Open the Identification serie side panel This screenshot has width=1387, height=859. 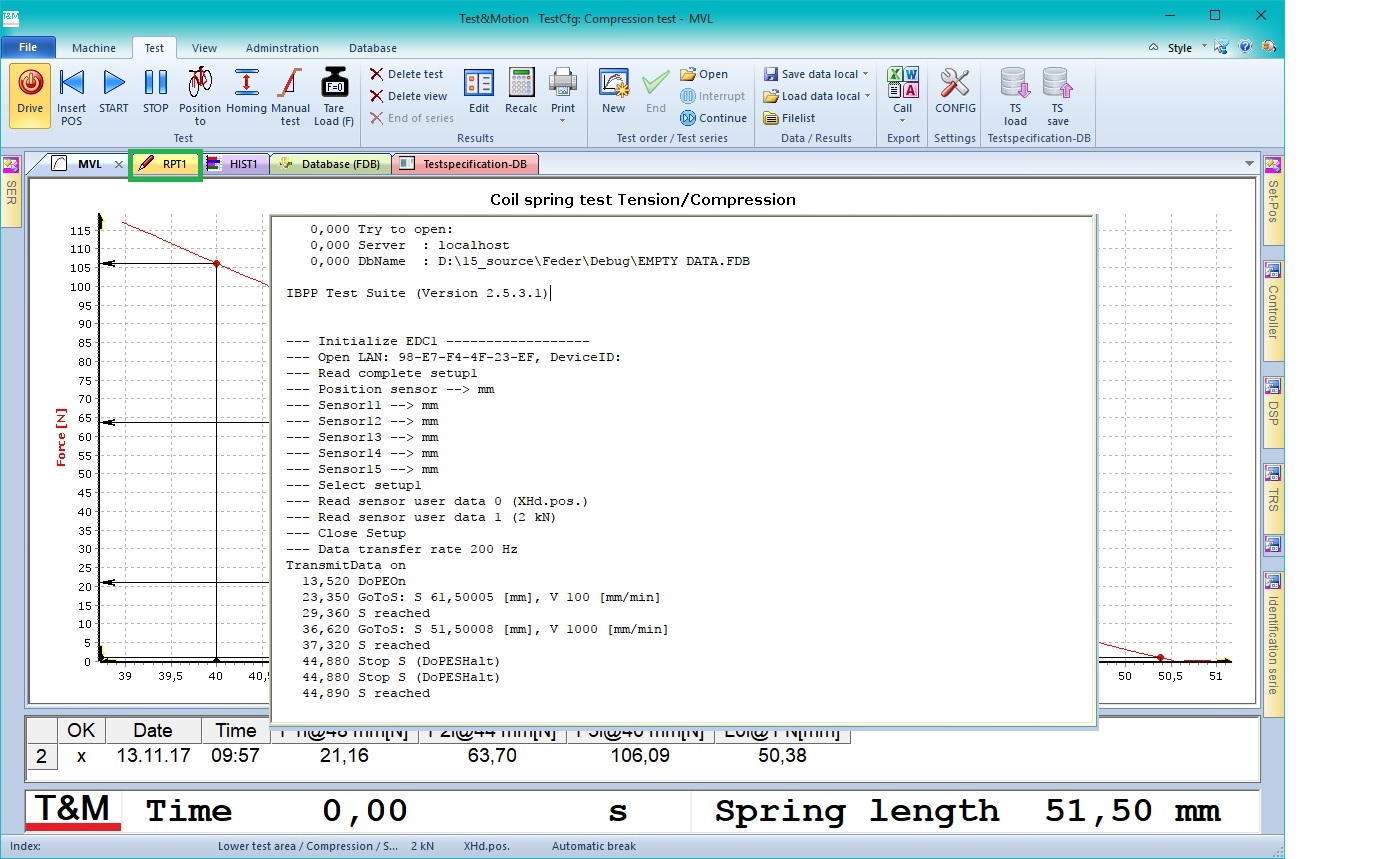coord(1273,643)
